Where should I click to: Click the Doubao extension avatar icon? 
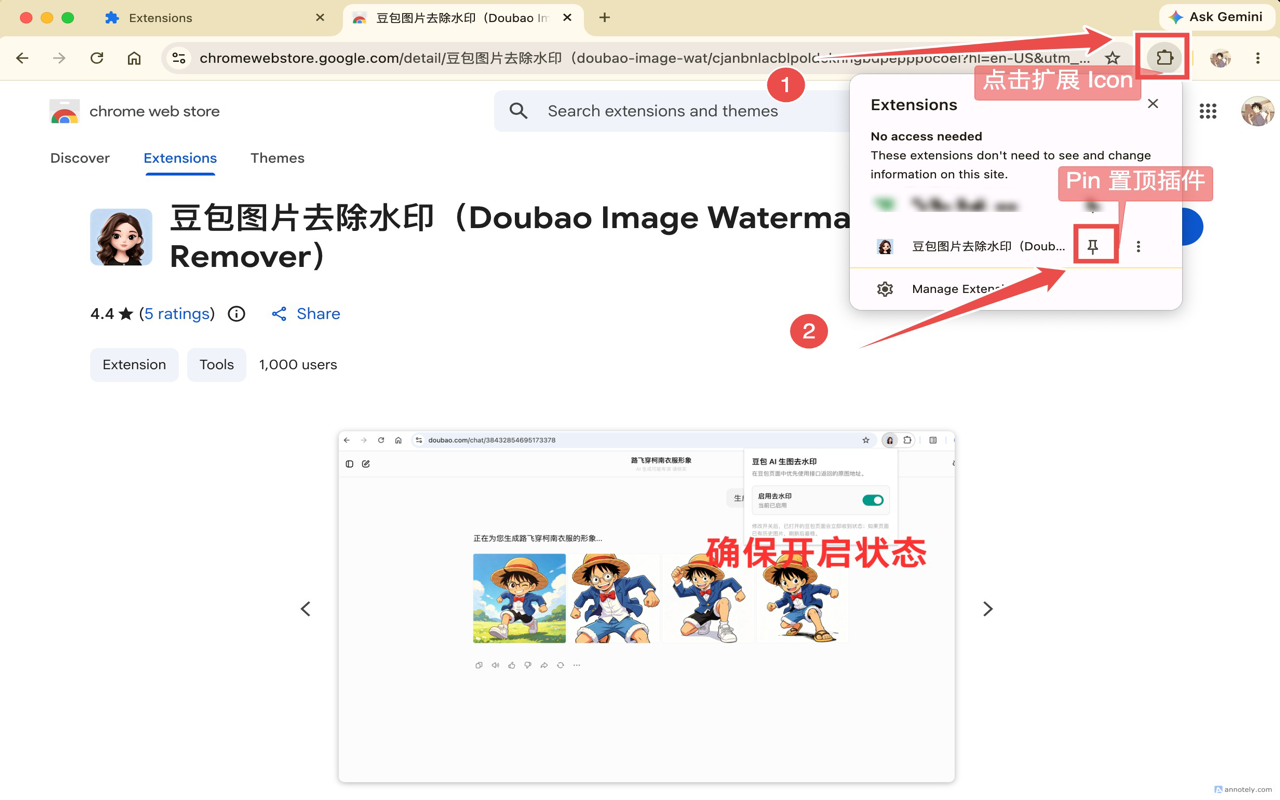point(121,237)
